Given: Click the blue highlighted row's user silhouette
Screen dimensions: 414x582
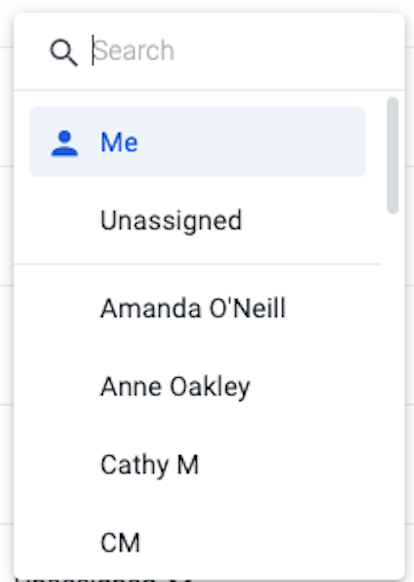Looking at the screenshot, I should [x=65, y=143].
